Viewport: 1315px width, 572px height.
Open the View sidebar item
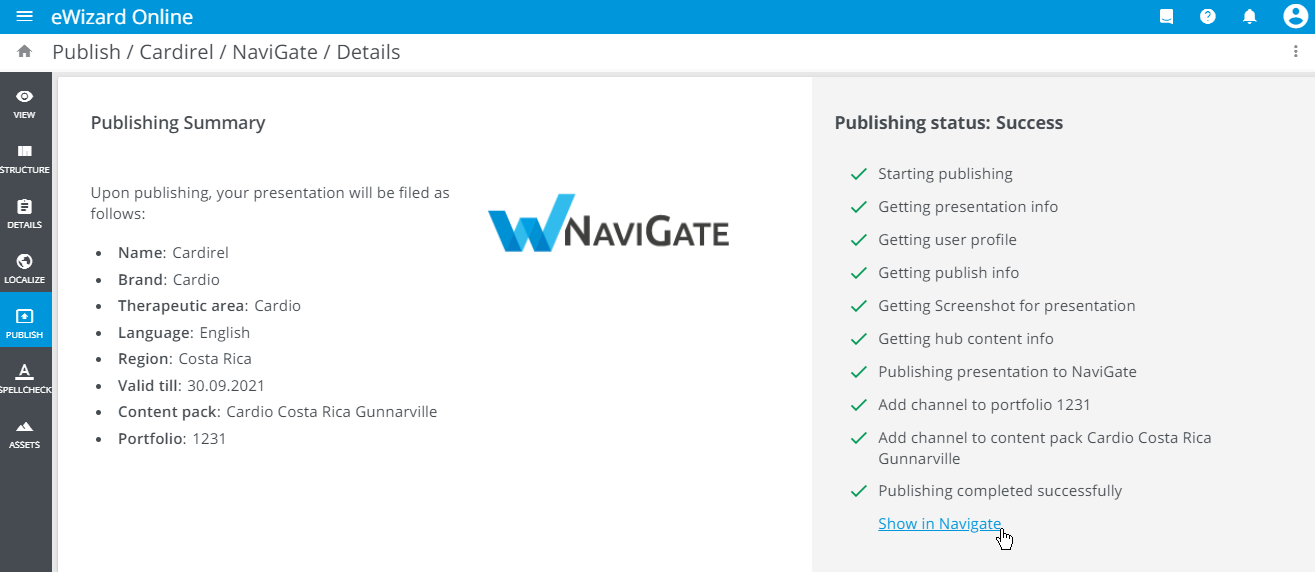click(25, 104)
